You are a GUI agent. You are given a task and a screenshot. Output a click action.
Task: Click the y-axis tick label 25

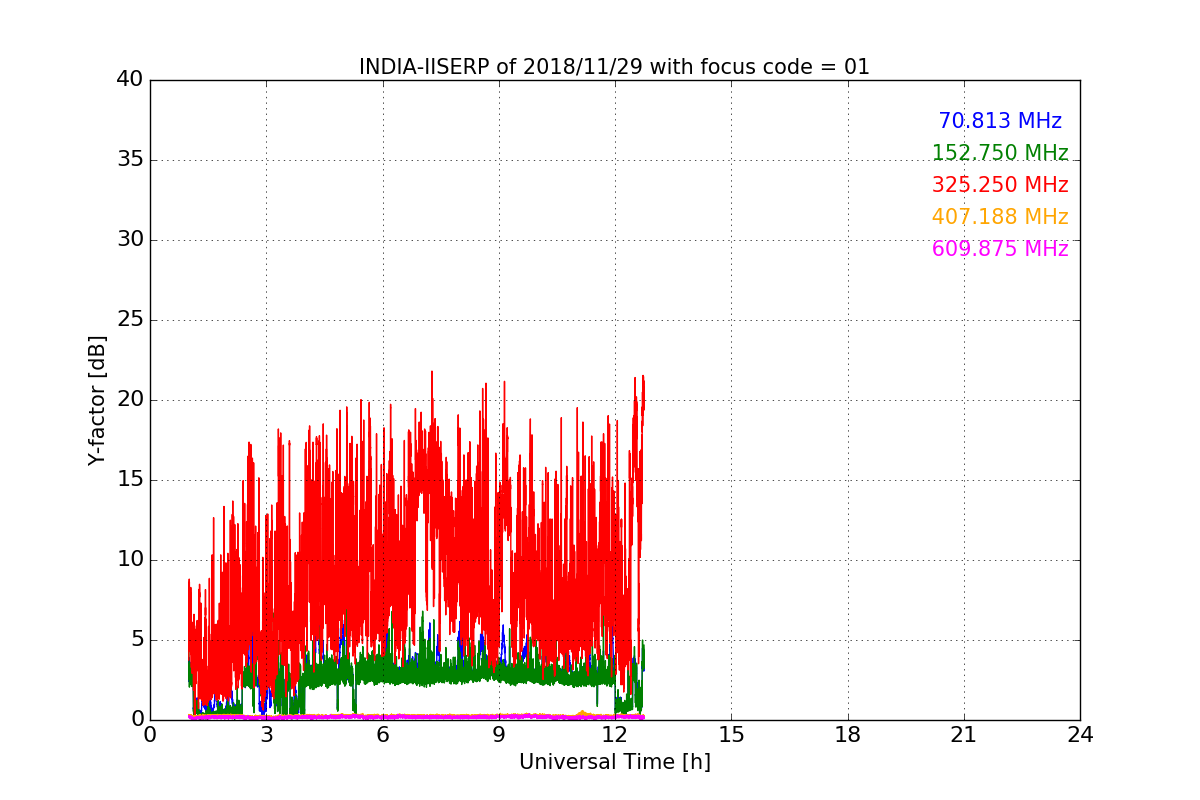tap(130, 320)
